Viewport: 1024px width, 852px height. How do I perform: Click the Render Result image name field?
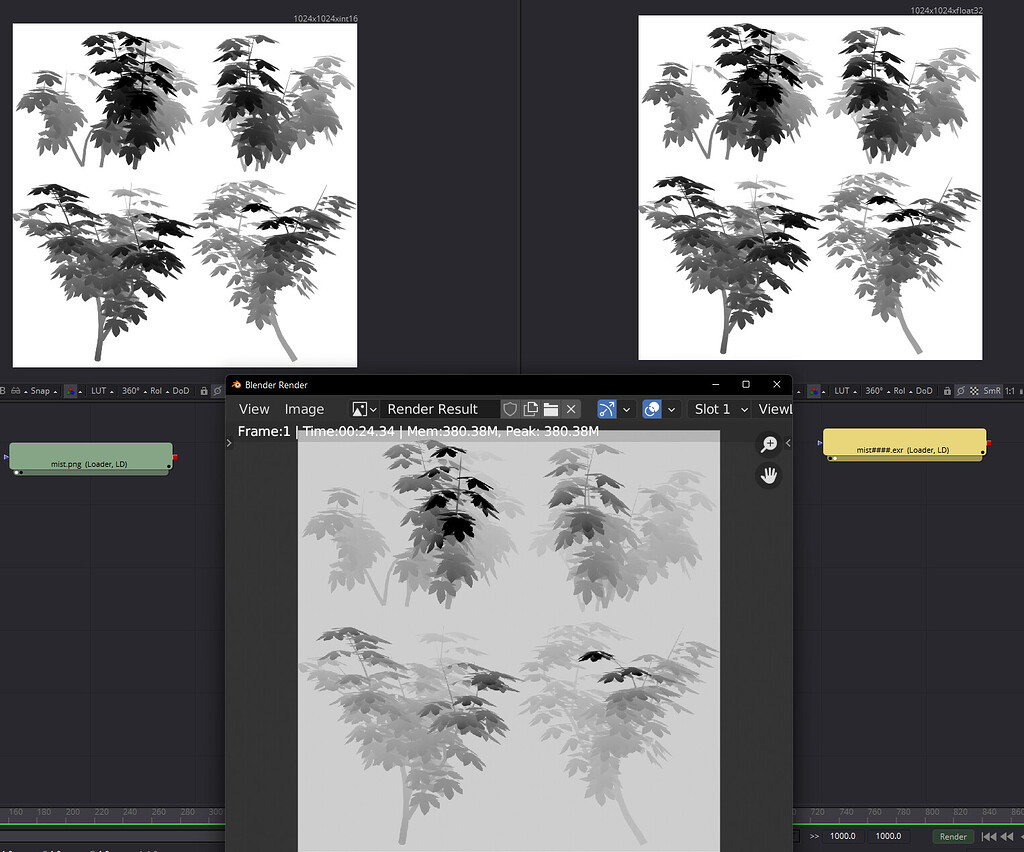439,409
